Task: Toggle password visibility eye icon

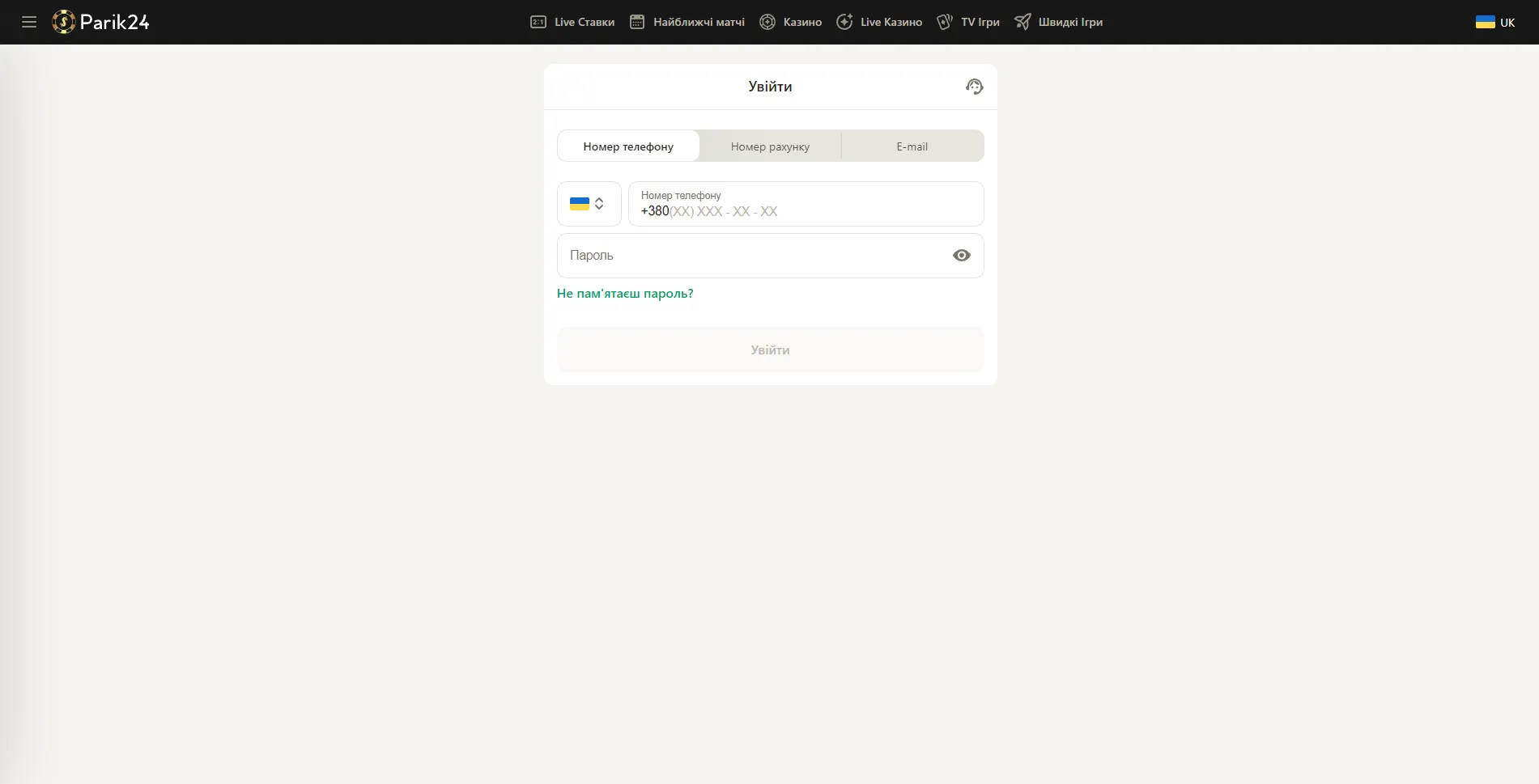Action: point(961,256)
